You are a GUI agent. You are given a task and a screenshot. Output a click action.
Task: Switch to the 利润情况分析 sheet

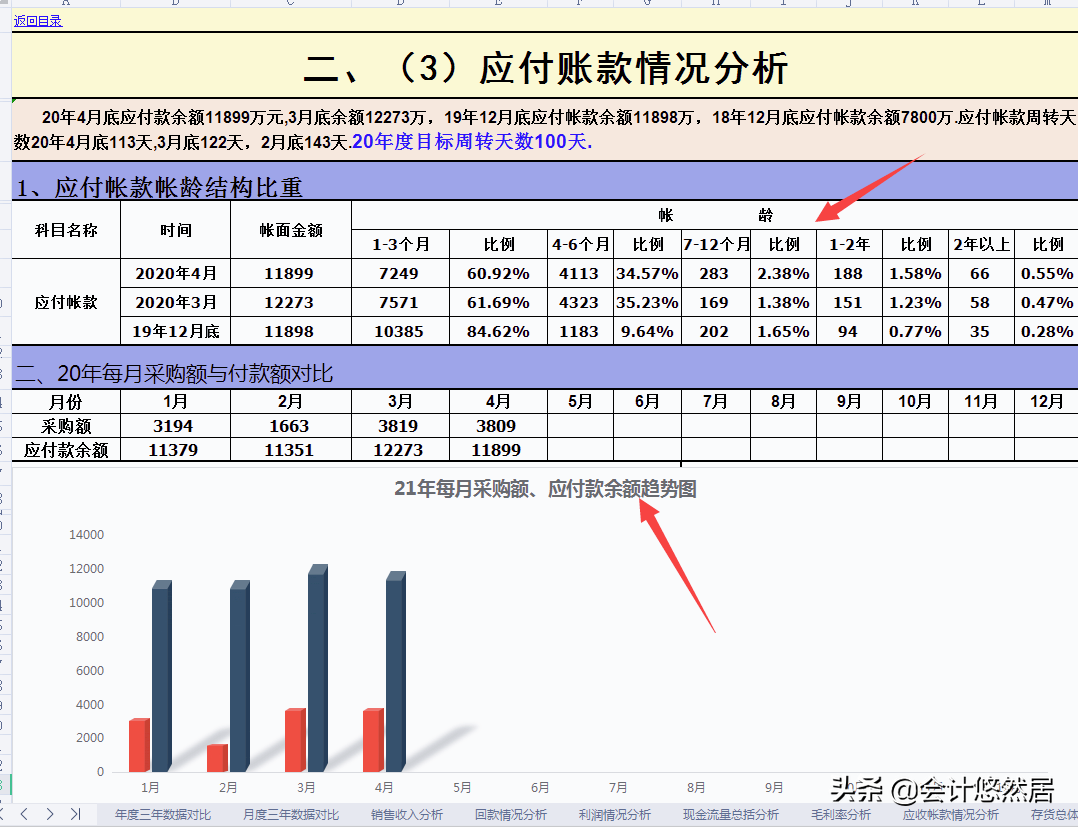[613, 815]
